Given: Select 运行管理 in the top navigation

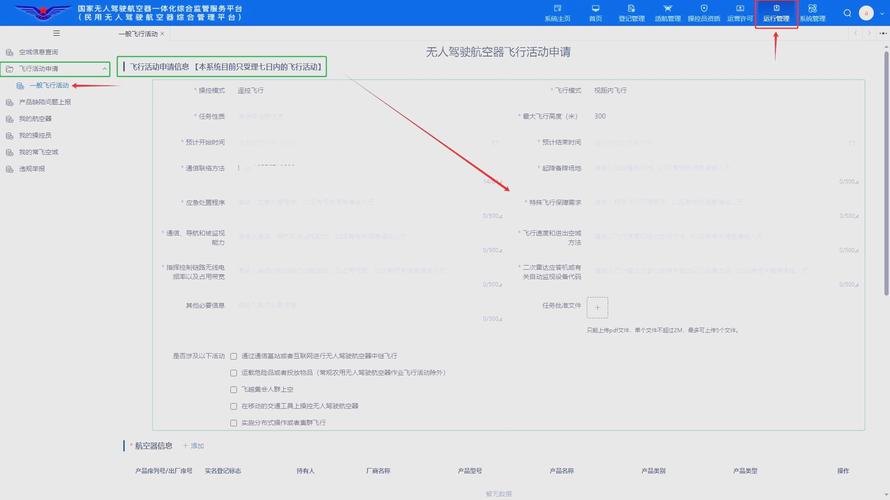Looking at the screenshot, I should (776, 13).
